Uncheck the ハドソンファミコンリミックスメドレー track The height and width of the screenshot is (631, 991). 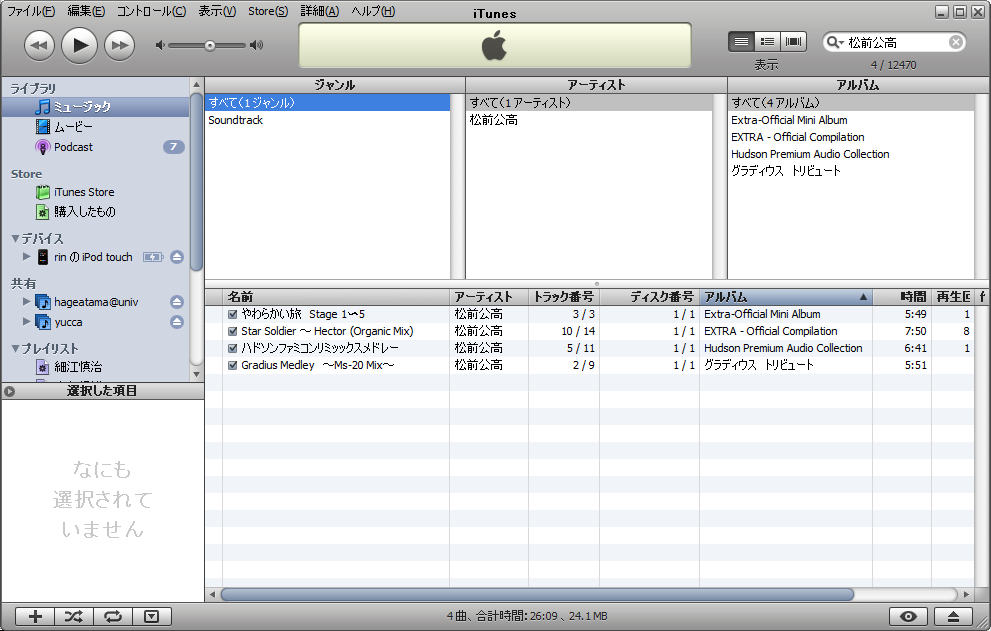pyautogui.click(x=233, y=348)
